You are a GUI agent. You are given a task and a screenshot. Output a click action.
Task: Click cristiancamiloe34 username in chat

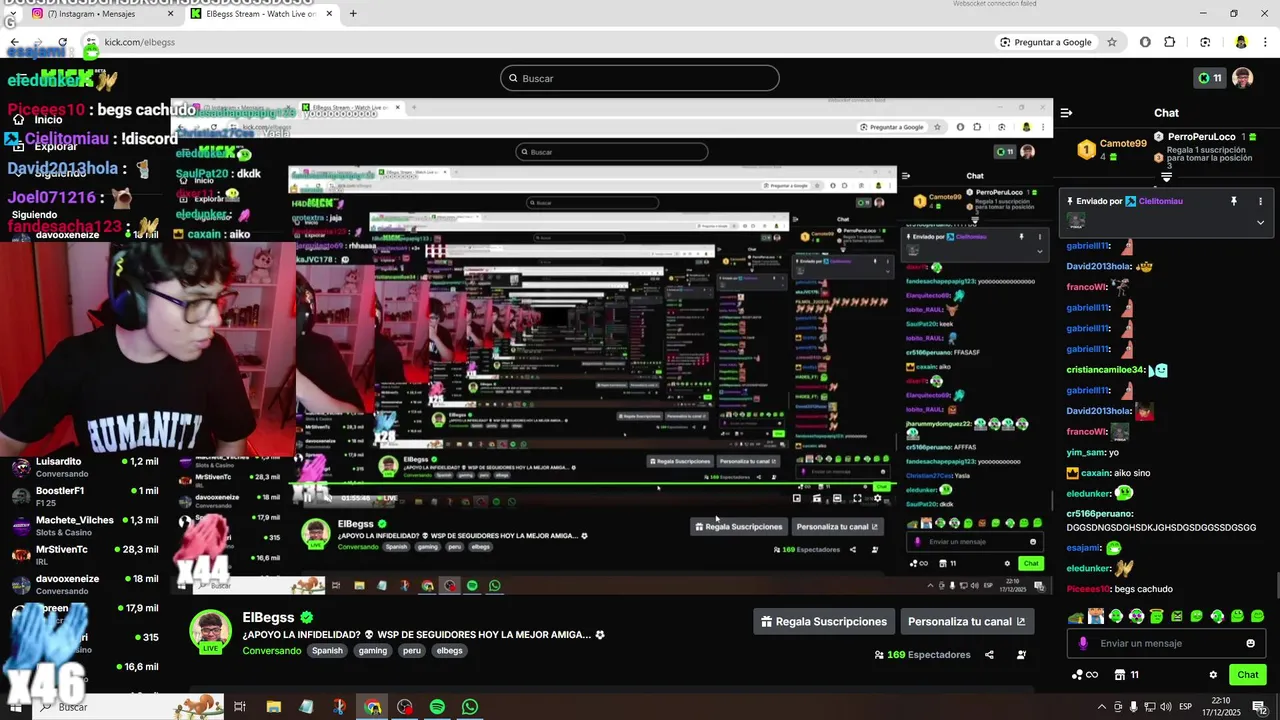[x=1106, y=370]
